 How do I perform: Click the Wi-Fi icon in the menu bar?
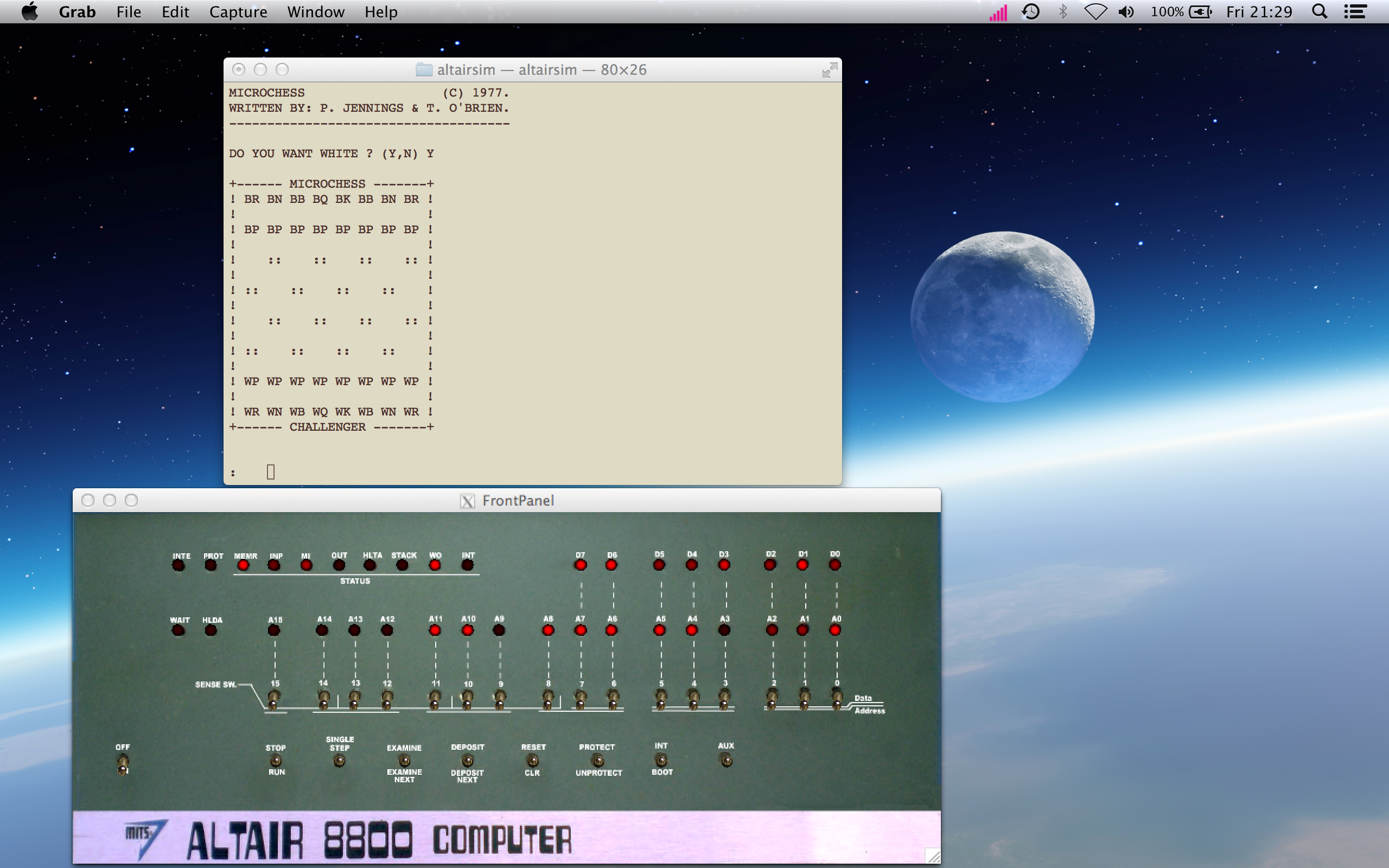[x=1095, y=11]
